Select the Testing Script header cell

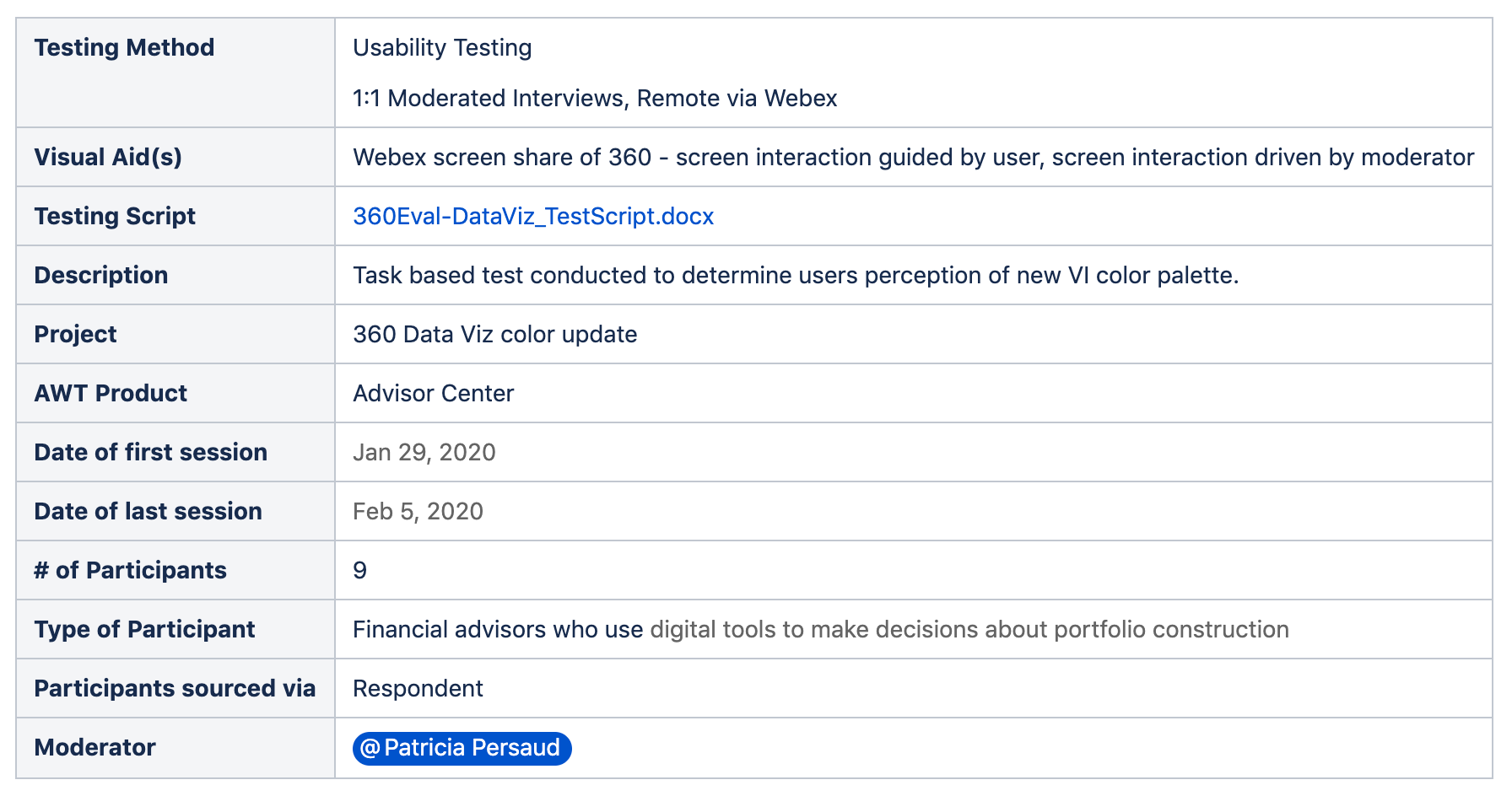175,216
